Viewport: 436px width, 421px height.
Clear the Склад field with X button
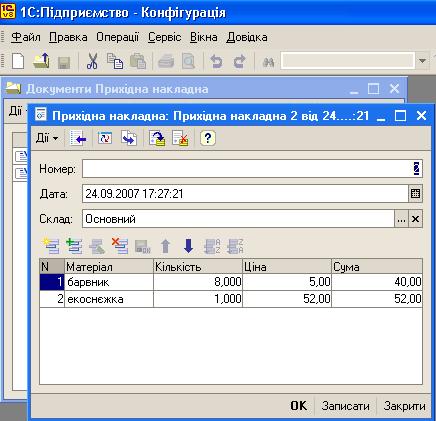[415, 219]
